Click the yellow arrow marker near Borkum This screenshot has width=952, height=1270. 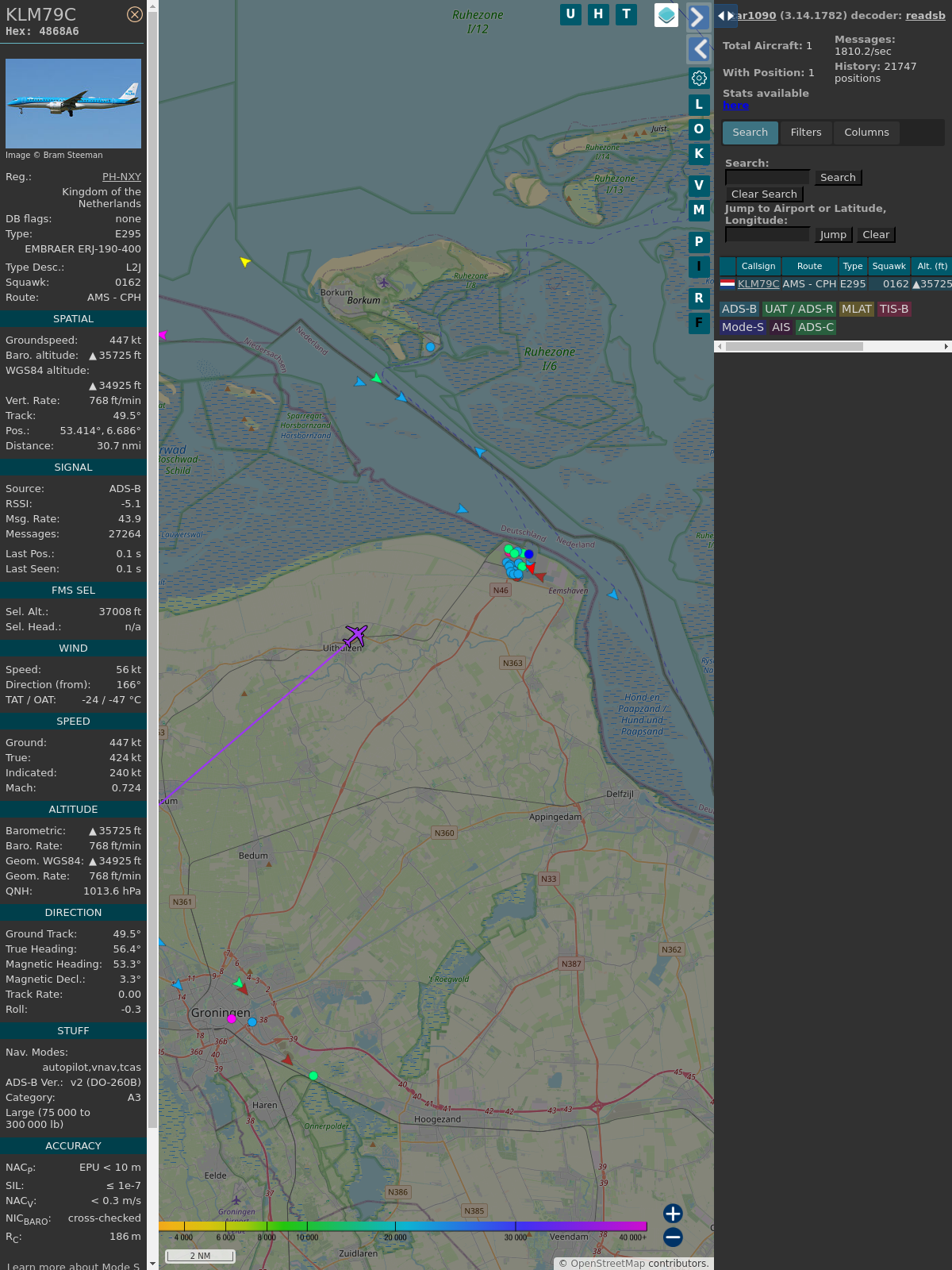245,261
